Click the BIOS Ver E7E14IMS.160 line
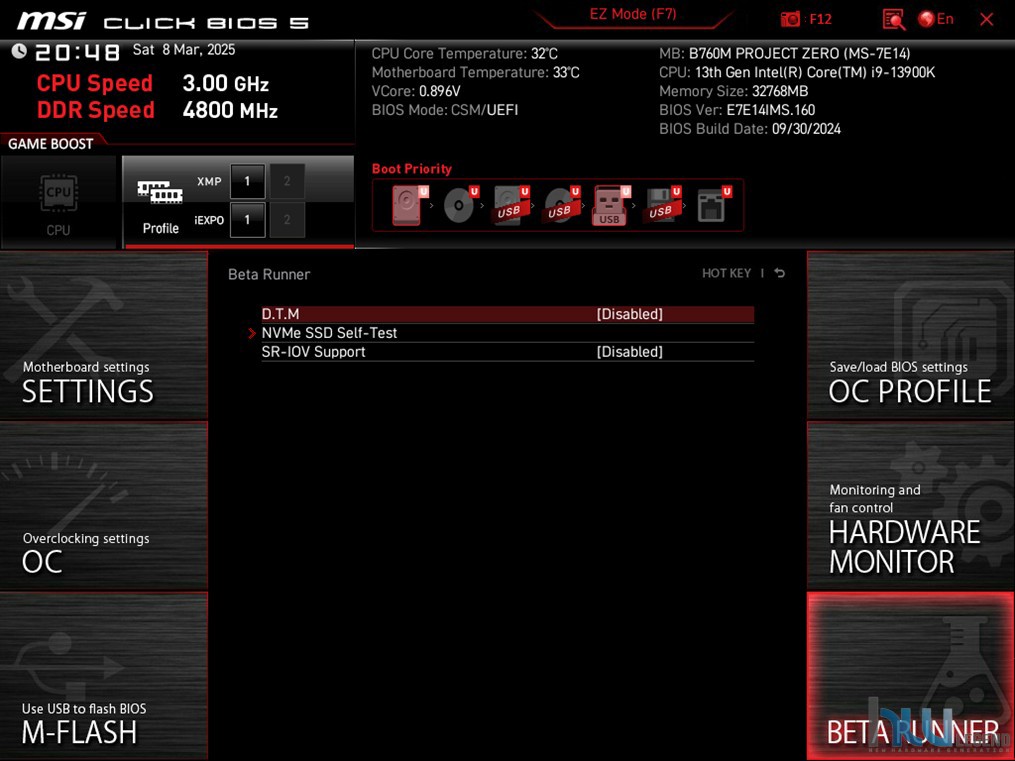The width and height of the screenshot is (1015, 761). [737, 110]
